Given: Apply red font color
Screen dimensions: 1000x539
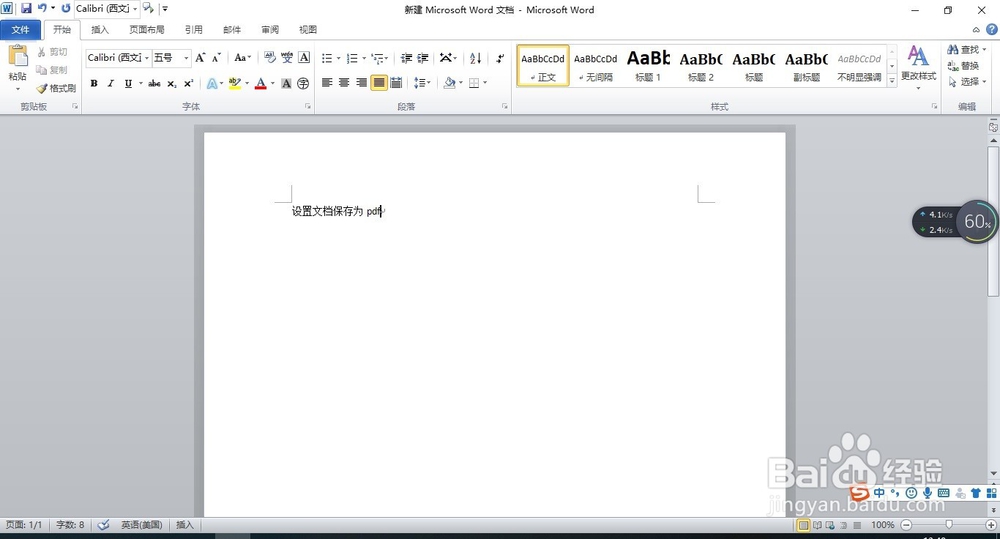Looking at the screenshot, I should [260, 84].
